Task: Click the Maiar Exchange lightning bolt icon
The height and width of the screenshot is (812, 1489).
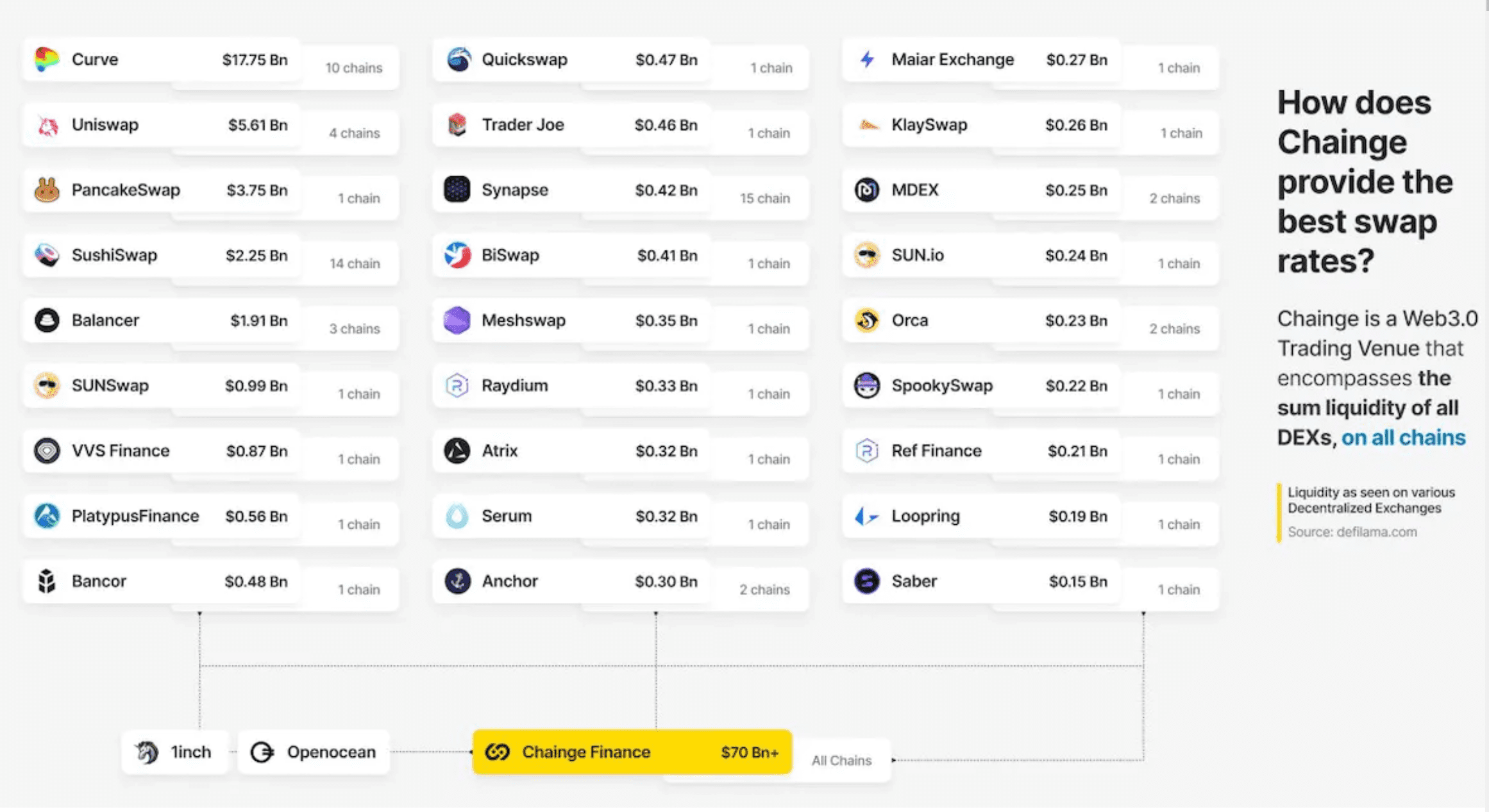Action: pos(867,60)
